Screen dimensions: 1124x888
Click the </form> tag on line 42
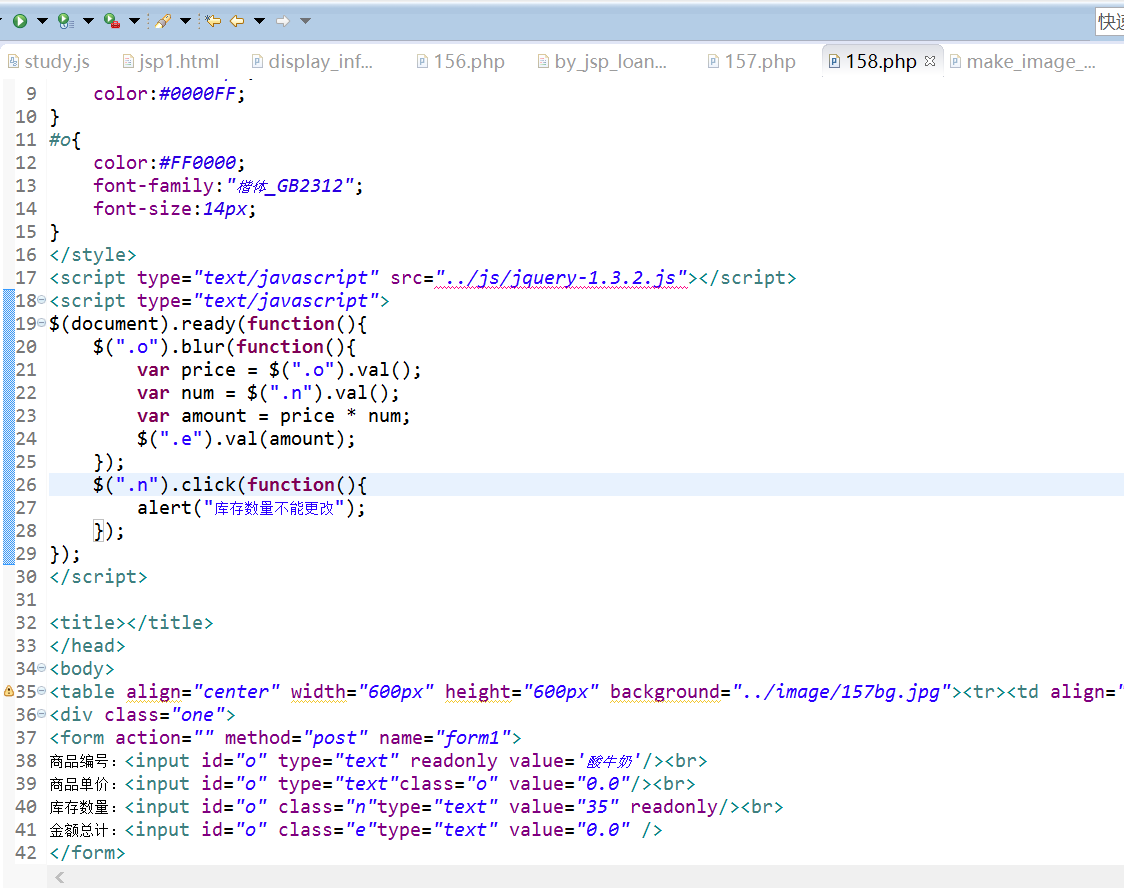(x=87, y=852)
